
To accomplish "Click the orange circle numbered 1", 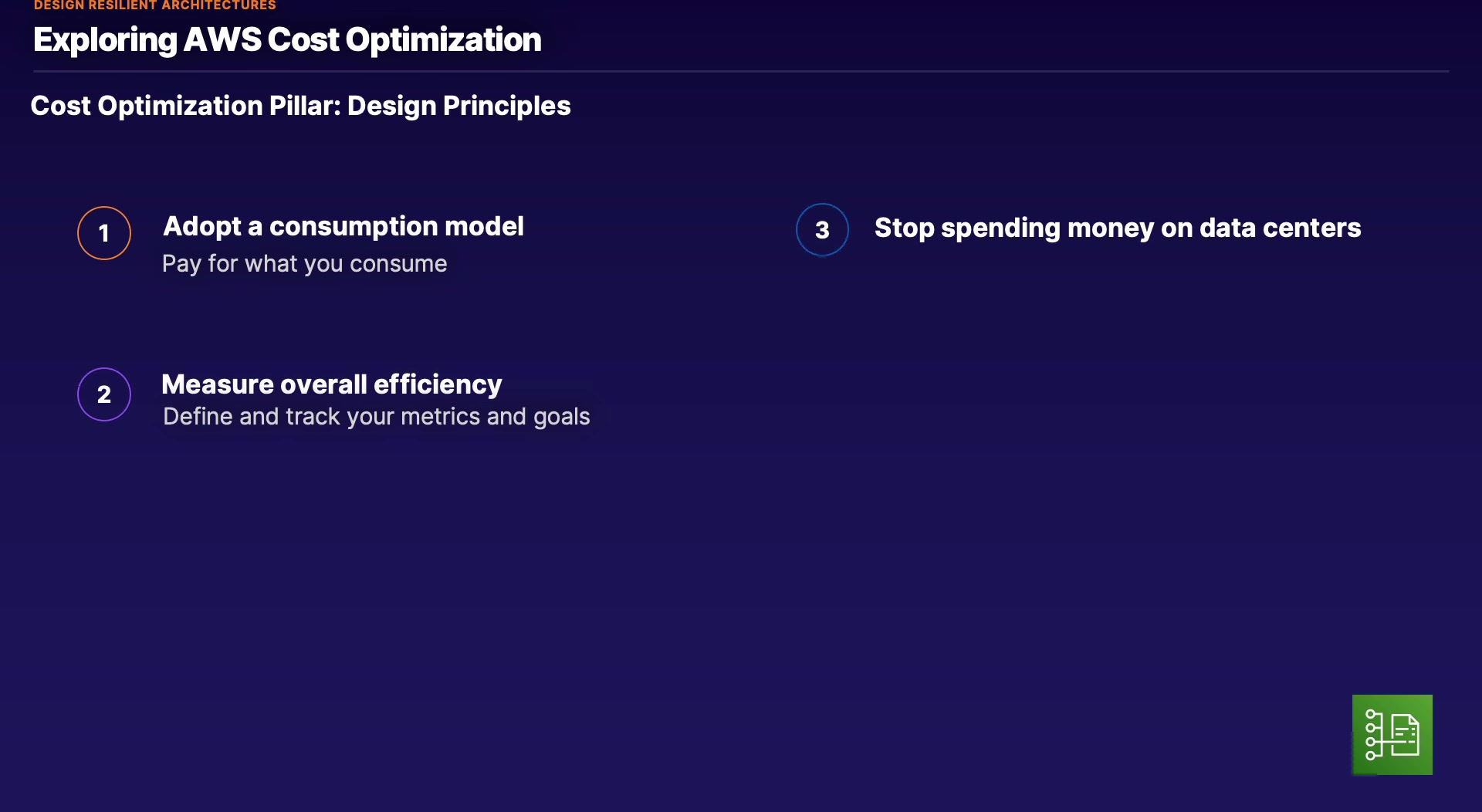I will point(104,233).
